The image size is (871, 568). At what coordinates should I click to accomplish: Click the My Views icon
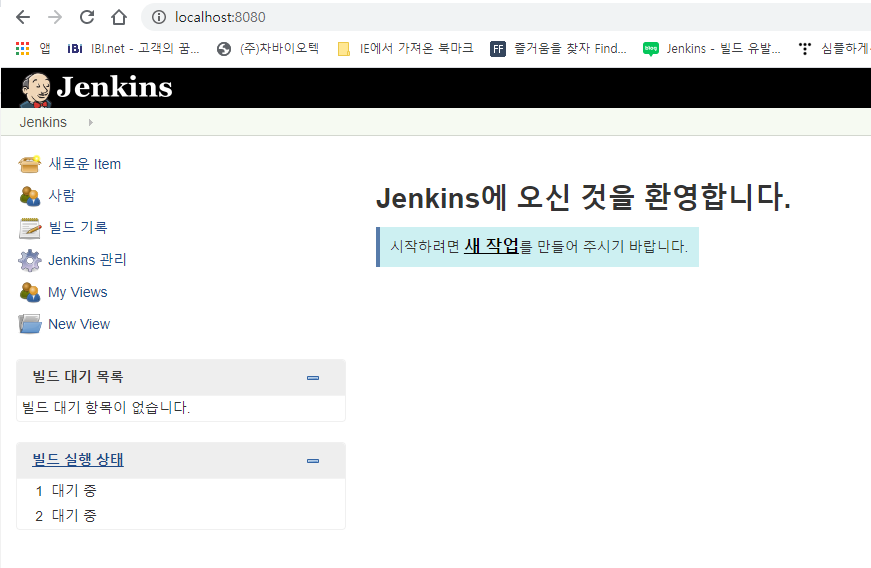(29, 292)
